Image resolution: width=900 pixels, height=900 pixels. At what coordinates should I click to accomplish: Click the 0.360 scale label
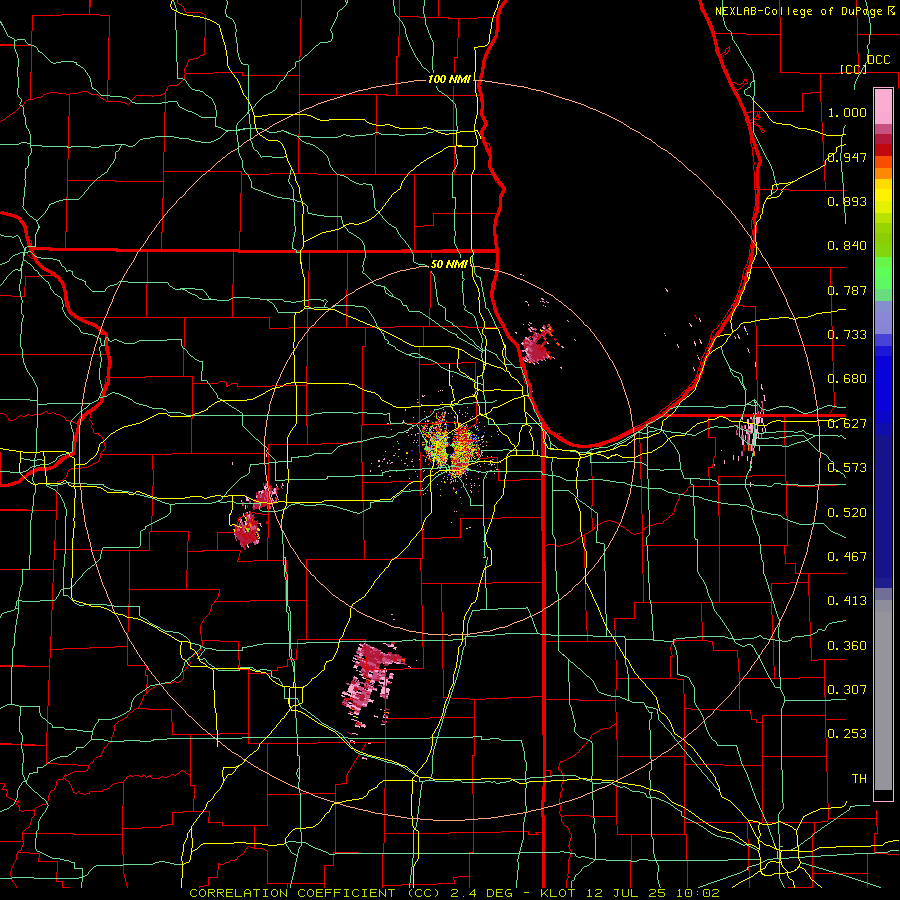[847, 646]
